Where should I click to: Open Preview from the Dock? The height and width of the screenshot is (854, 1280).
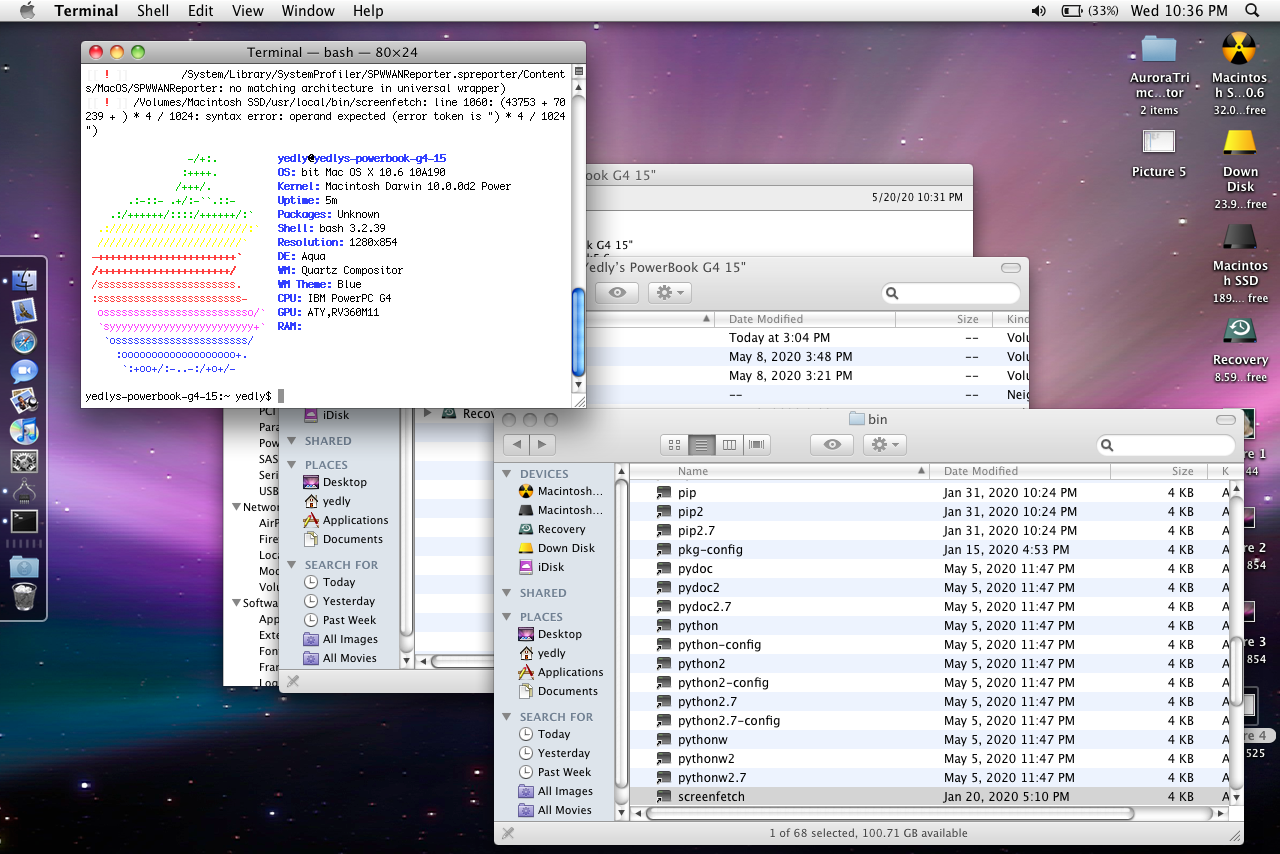click(24, 401)
